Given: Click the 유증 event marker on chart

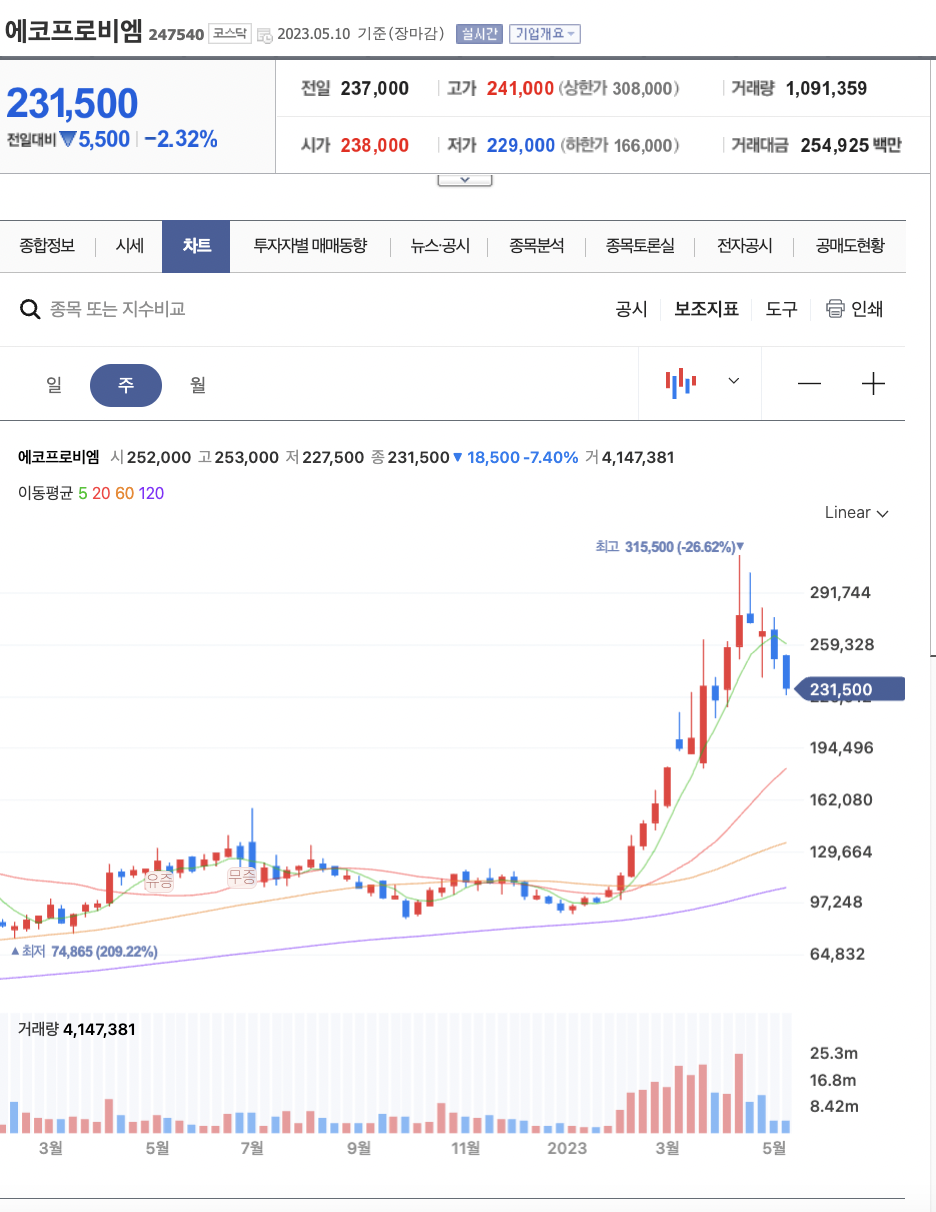Looking at the screenshot, I should coord(159,881).
